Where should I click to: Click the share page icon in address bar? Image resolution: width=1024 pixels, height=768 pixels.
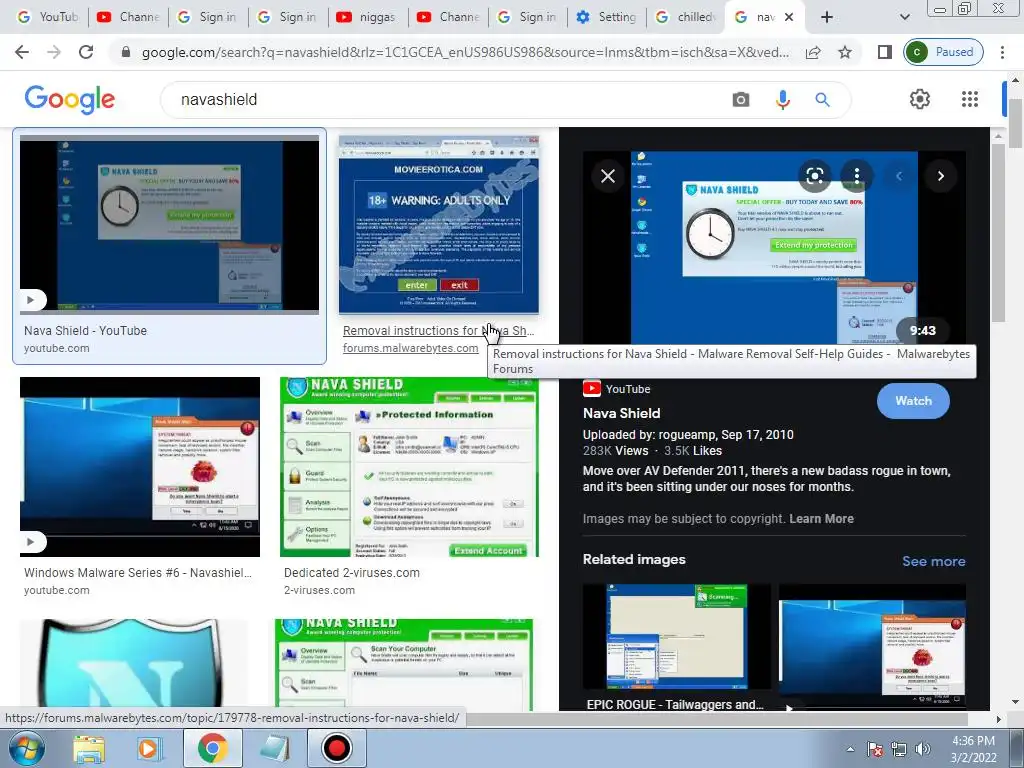(813, 52)
